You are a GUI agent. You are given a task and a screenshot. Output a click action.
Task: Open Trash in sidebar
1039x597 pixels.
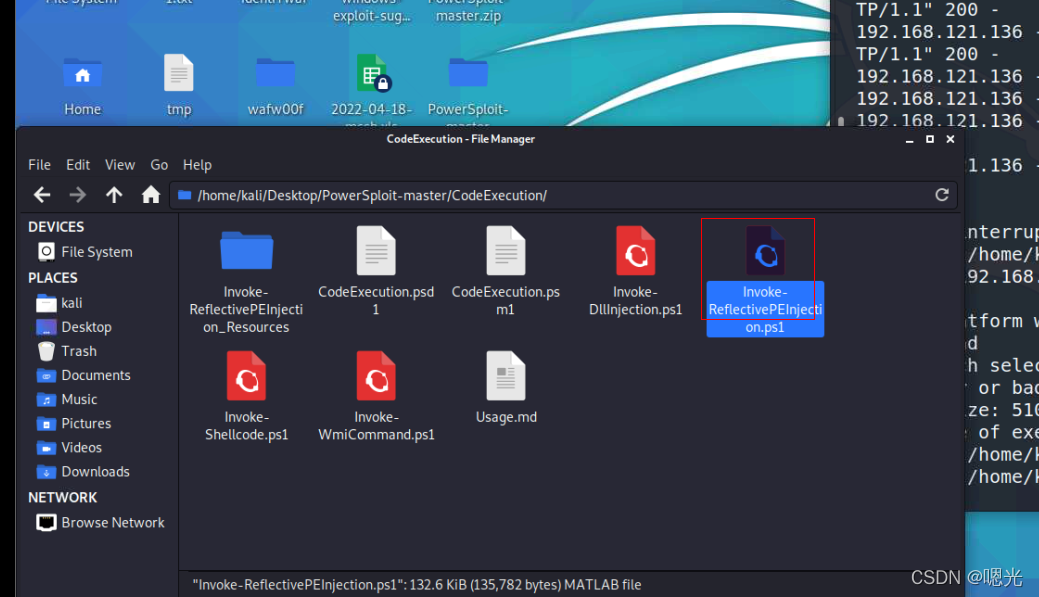coord(67,351)
